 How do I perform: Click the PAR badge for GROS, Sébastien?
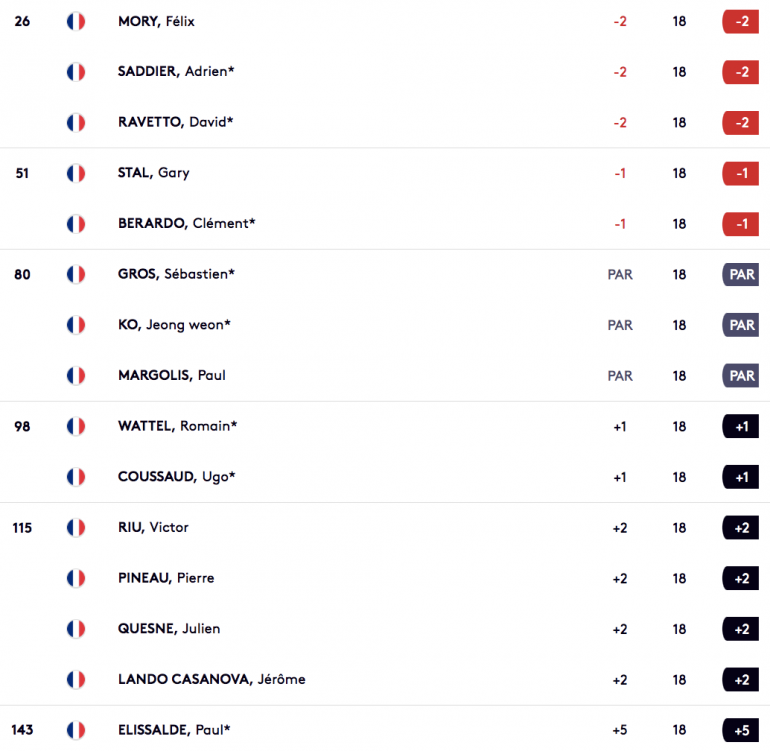click(741, 275)
